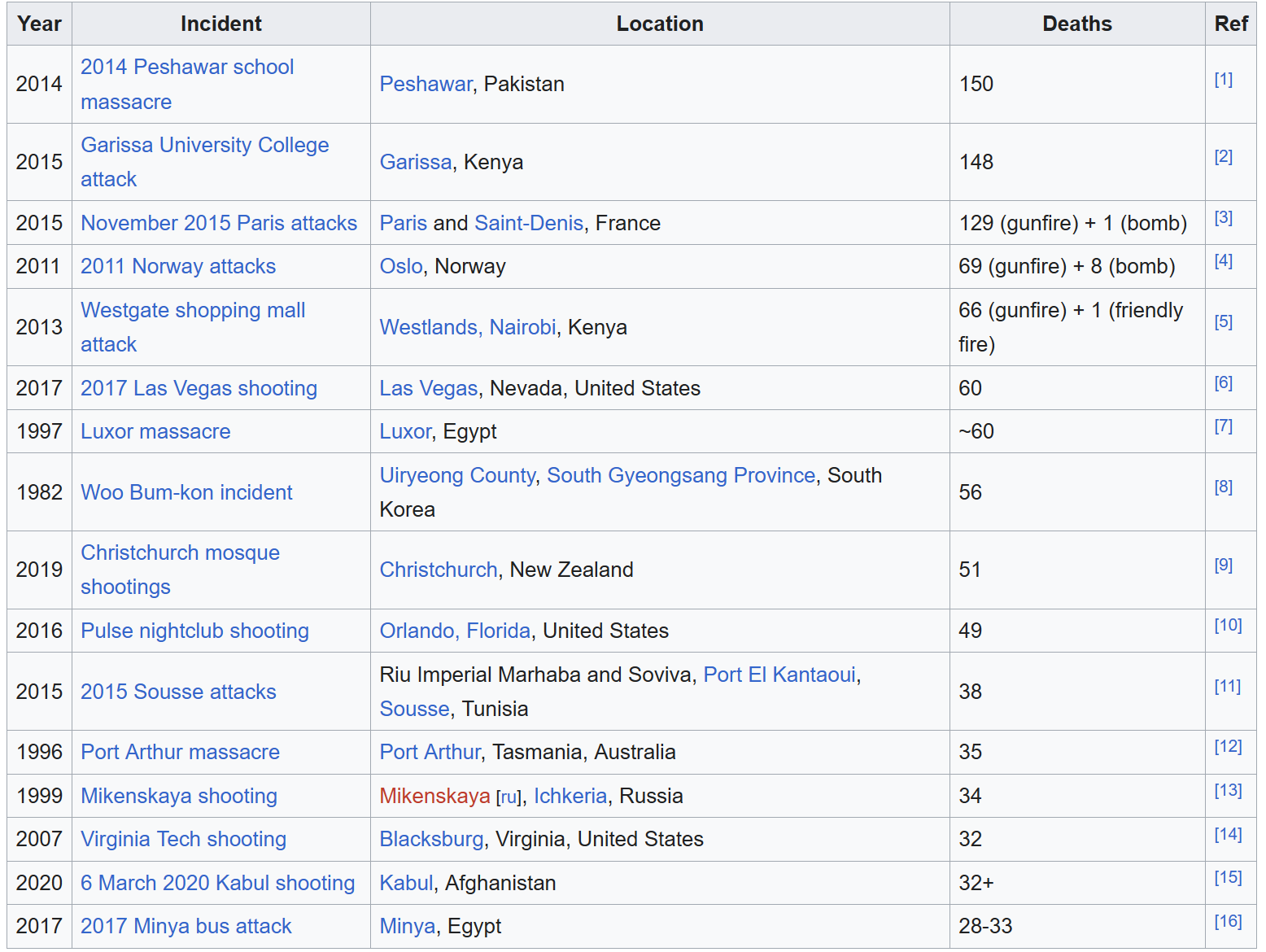This screenshot has height=952, width=1266.
Task: Click the Uiryeong County link
Action: (457, 475)
